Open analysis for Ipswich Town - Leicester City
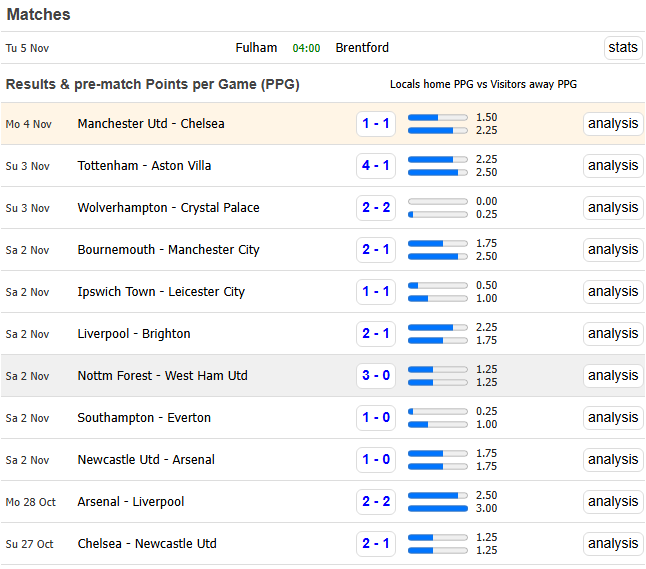 tap(613, 292)
